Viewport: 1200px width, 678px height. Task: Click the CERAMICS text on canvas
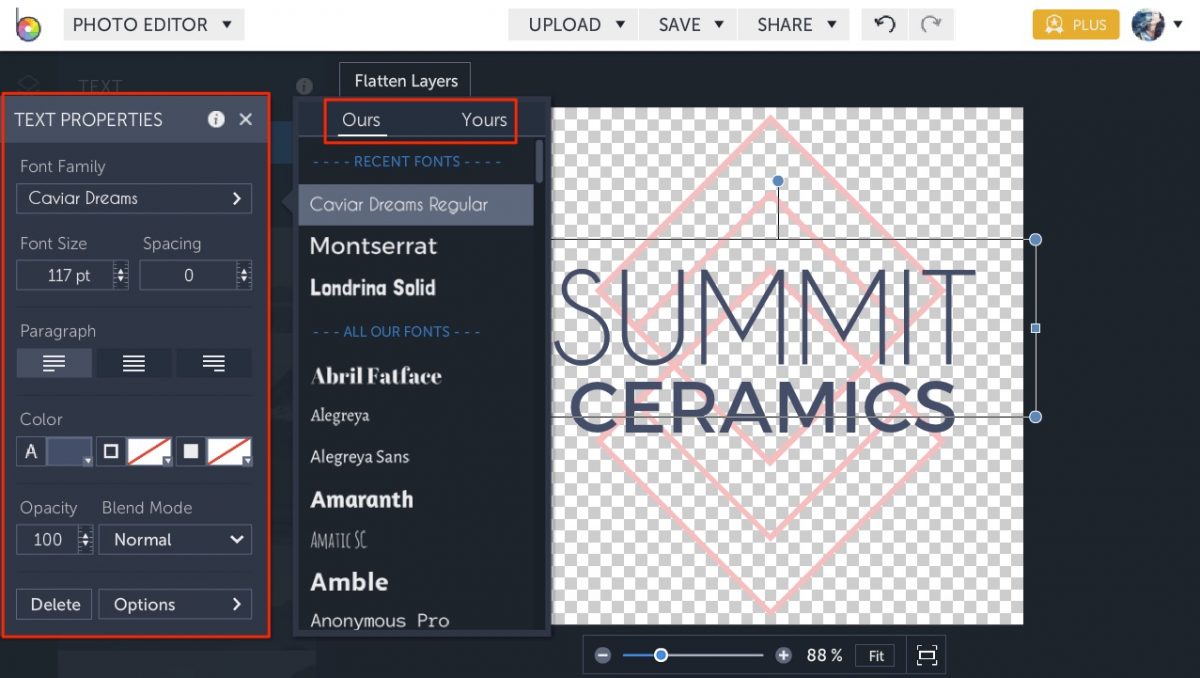pyautogui.click(x=763, y=406)
